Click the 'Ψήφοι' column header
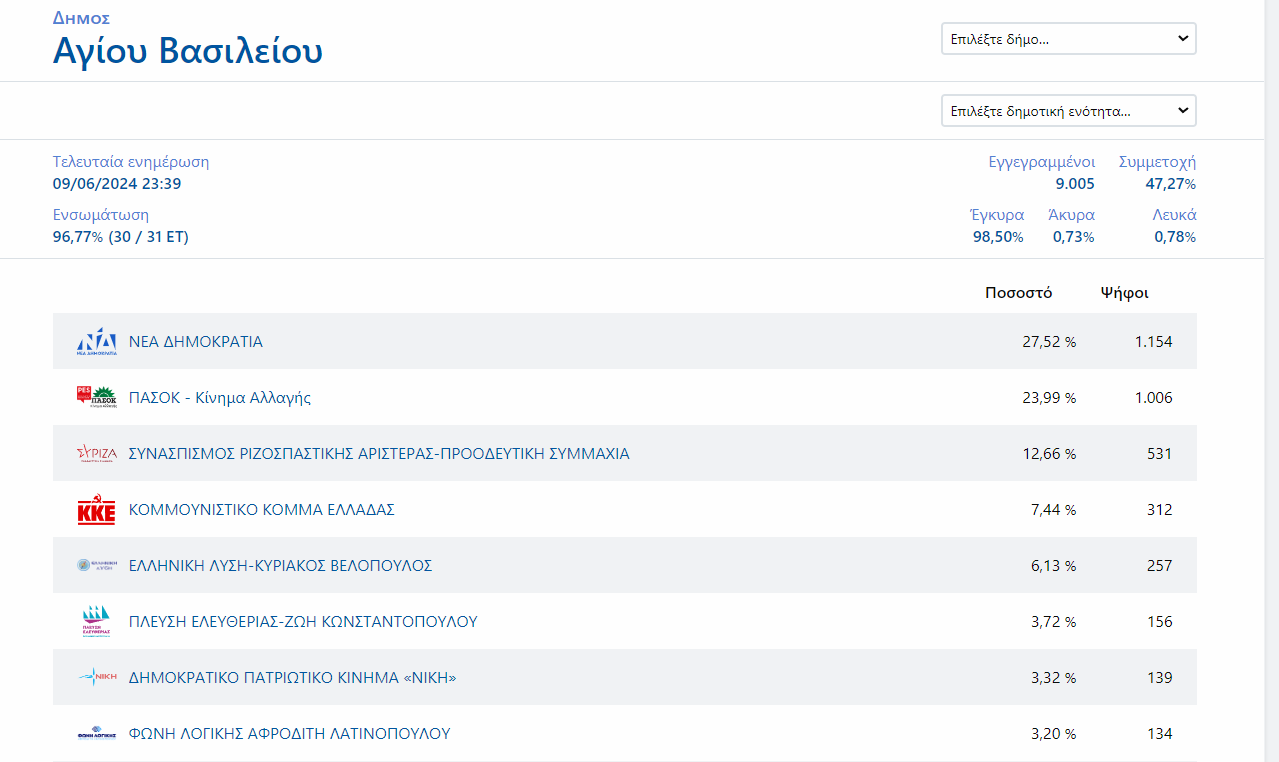The height and width of the screenshot is (762, 1279). point(1124,293)
